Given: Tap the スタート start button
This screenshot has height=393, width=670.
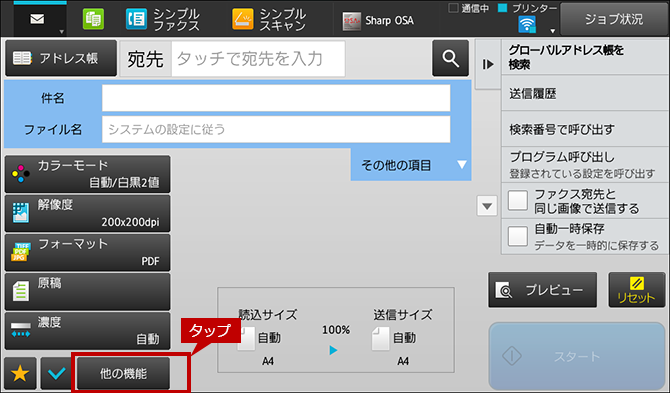Looking at the screenshot, I should tap(577, 356).
